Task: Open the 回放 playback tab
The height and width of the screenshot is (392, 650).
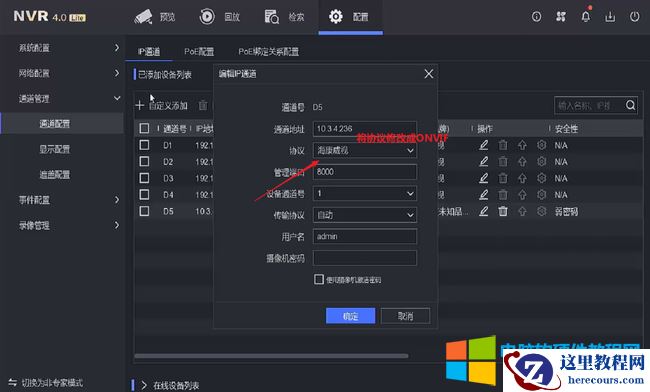Action: point(220,17)
